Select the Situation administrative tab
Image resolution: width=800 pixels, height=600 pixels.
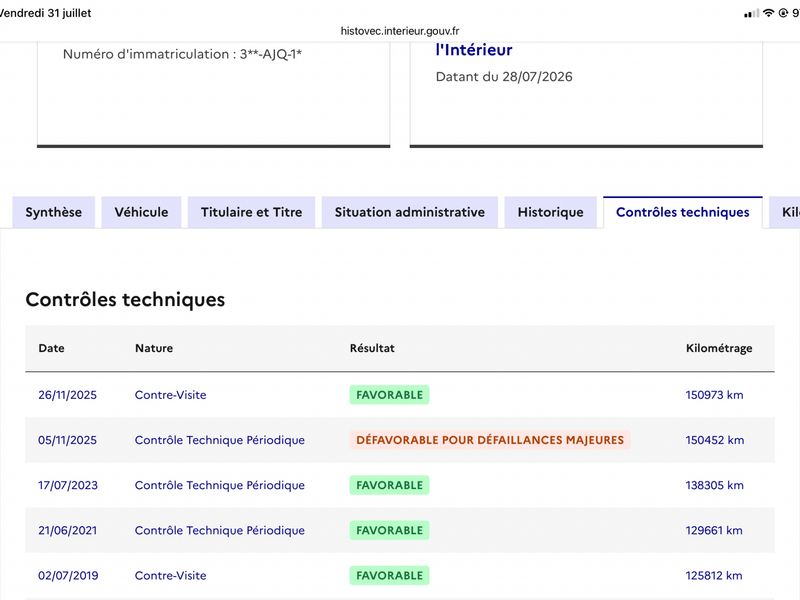click(410, 212)
